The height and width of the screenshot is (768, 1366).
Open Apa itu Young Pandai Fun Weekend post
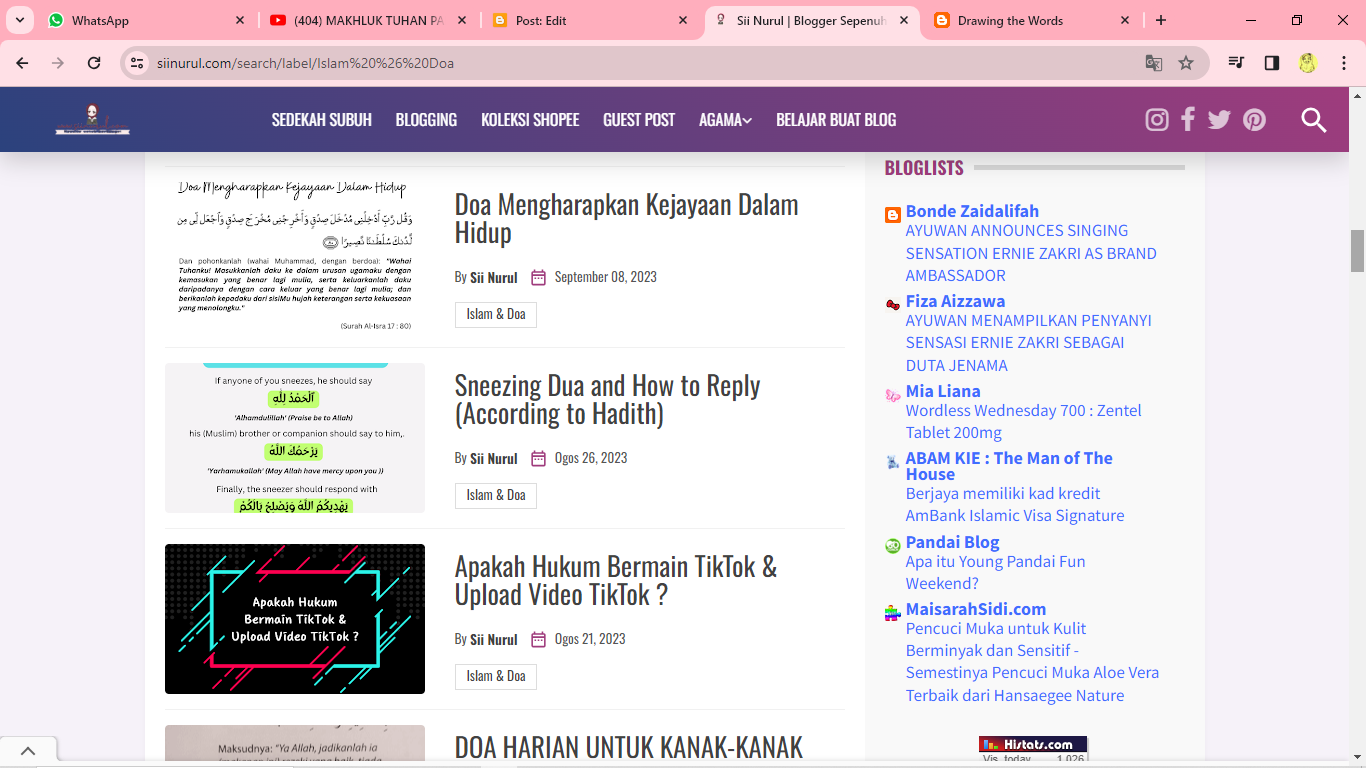tap(995, 572)
